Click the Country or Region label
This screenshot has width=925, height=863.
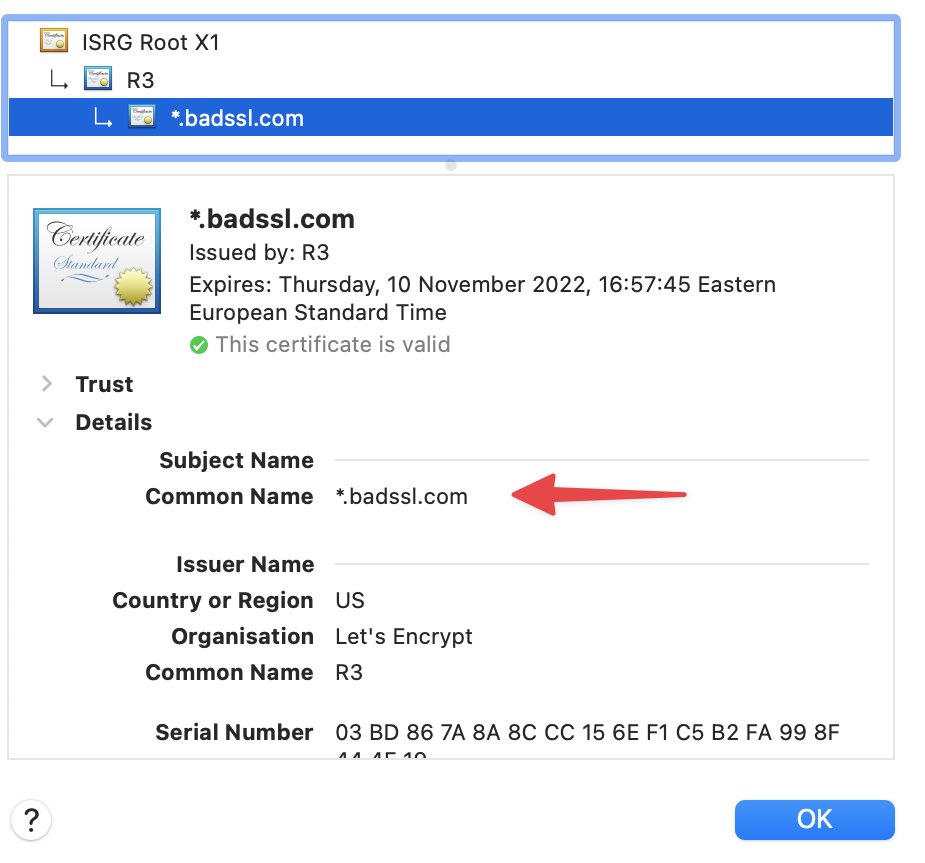(x=213, y=601)
